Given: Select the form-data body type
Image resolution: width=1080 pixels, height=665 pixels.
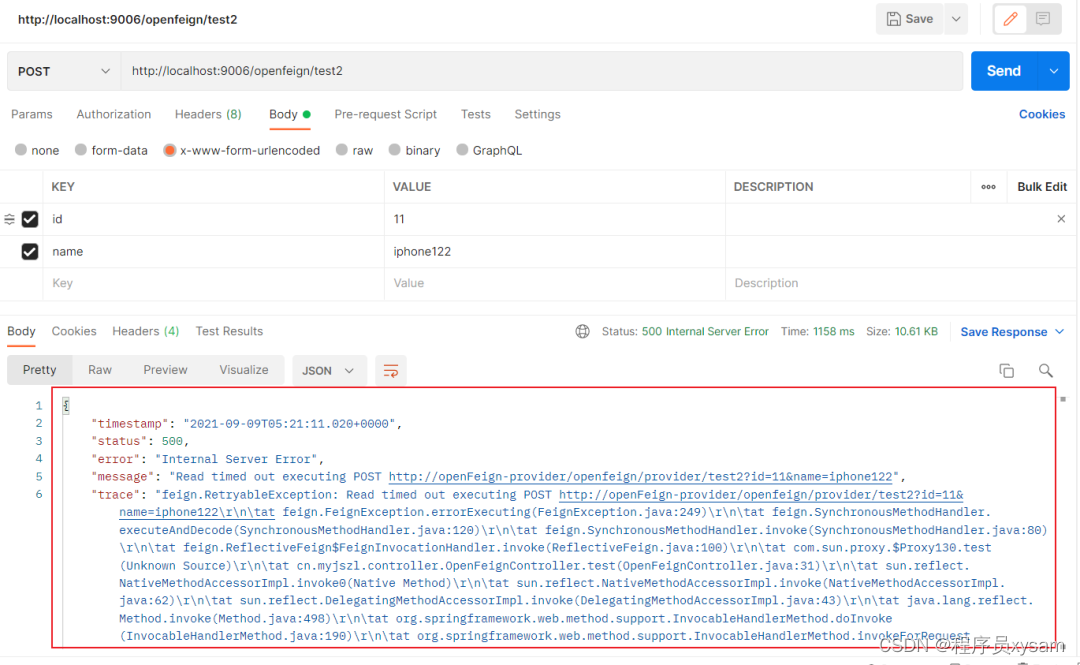Looking at the screenshot, I should point(81,150).
